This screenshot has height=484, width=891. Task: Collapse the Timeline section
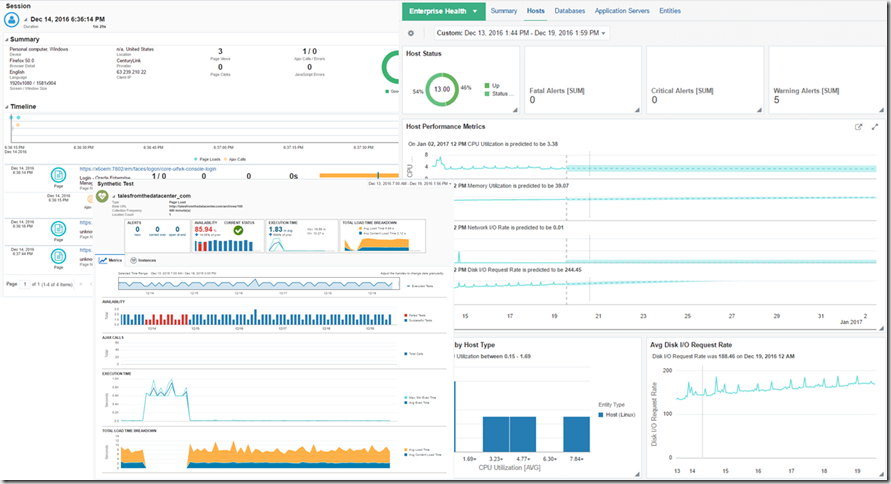6,107
